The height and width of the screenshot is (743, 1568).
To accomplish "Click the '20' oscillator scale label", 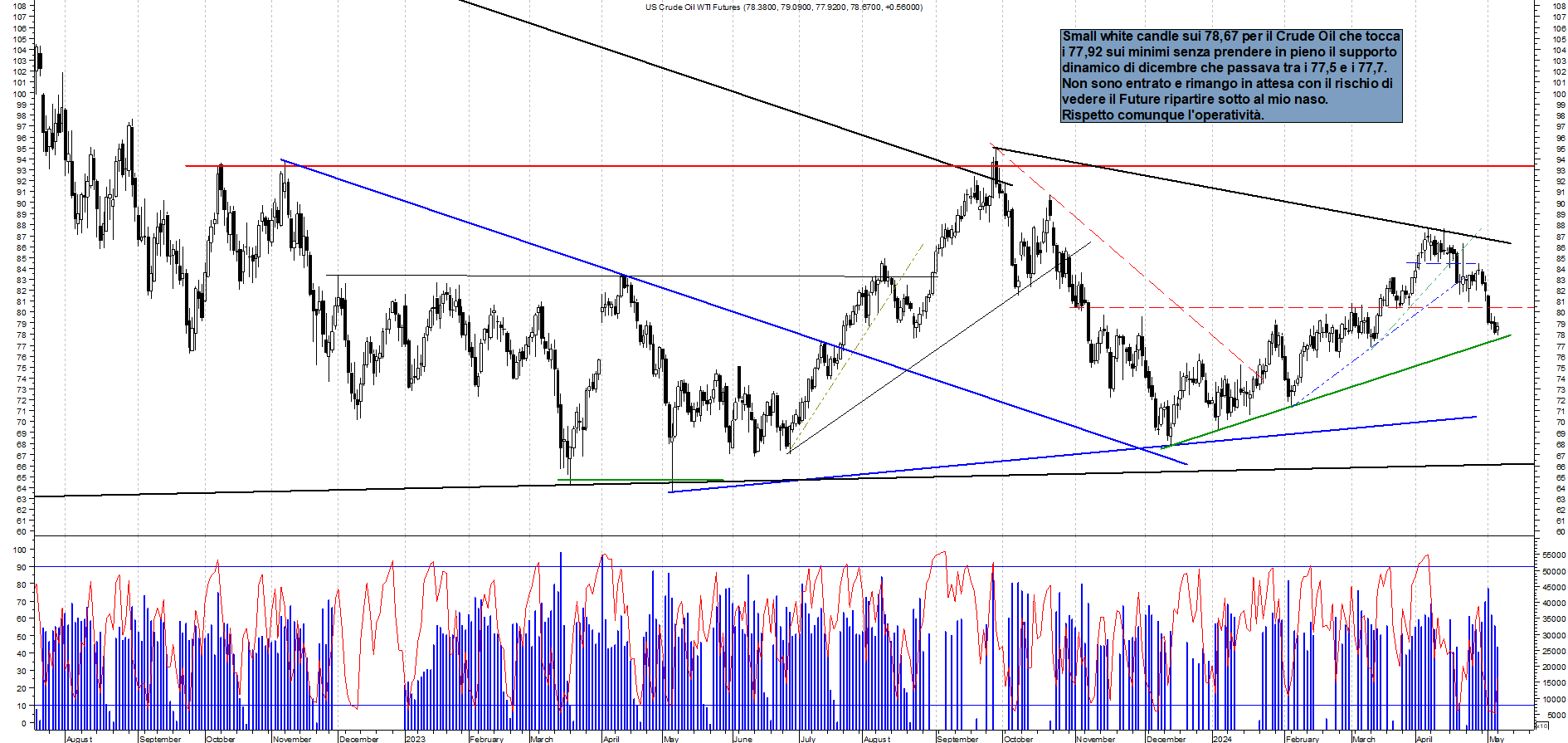I will (20, 688).
